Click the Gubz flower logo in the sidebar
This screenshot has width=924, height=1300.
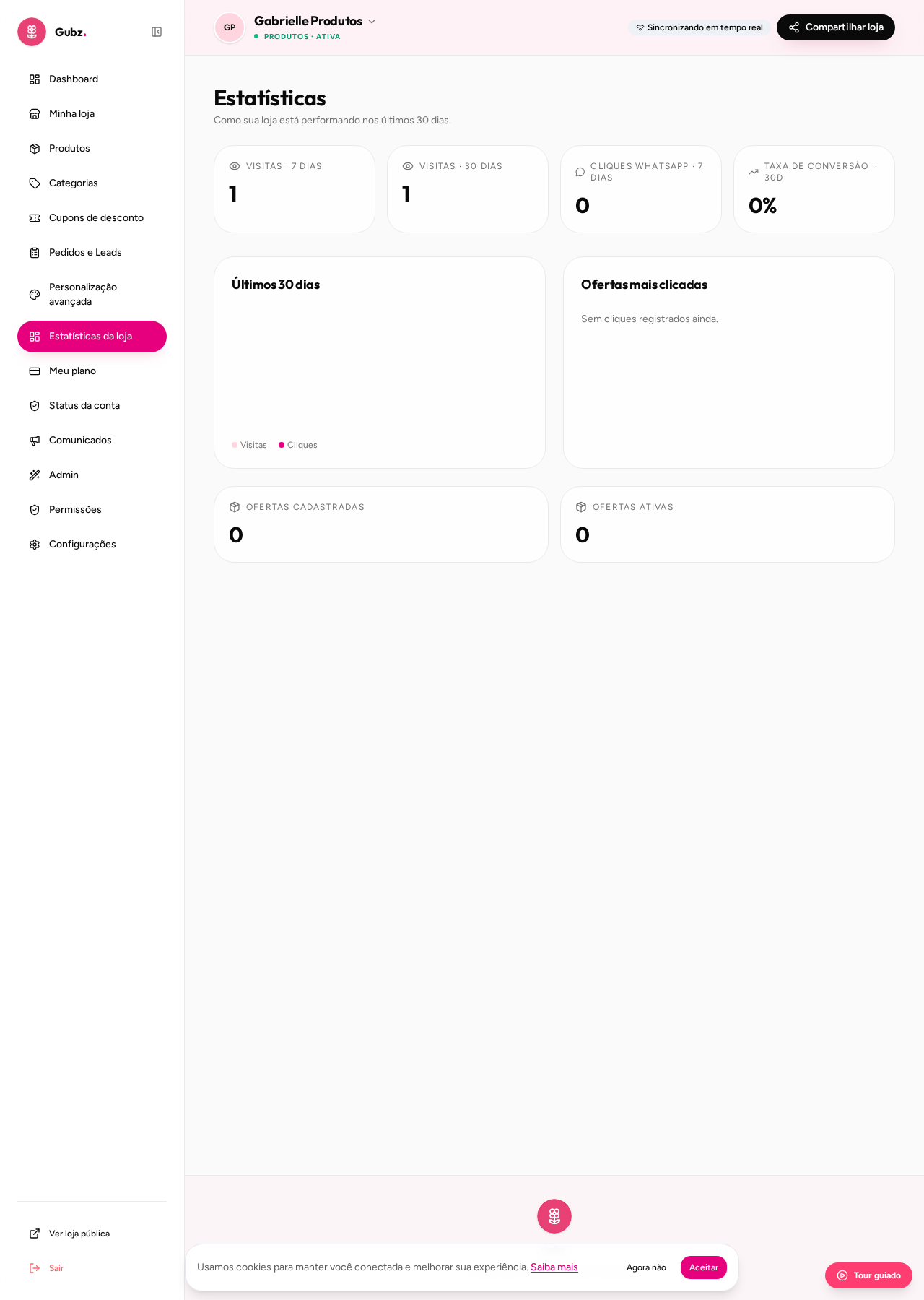point(32,32)
